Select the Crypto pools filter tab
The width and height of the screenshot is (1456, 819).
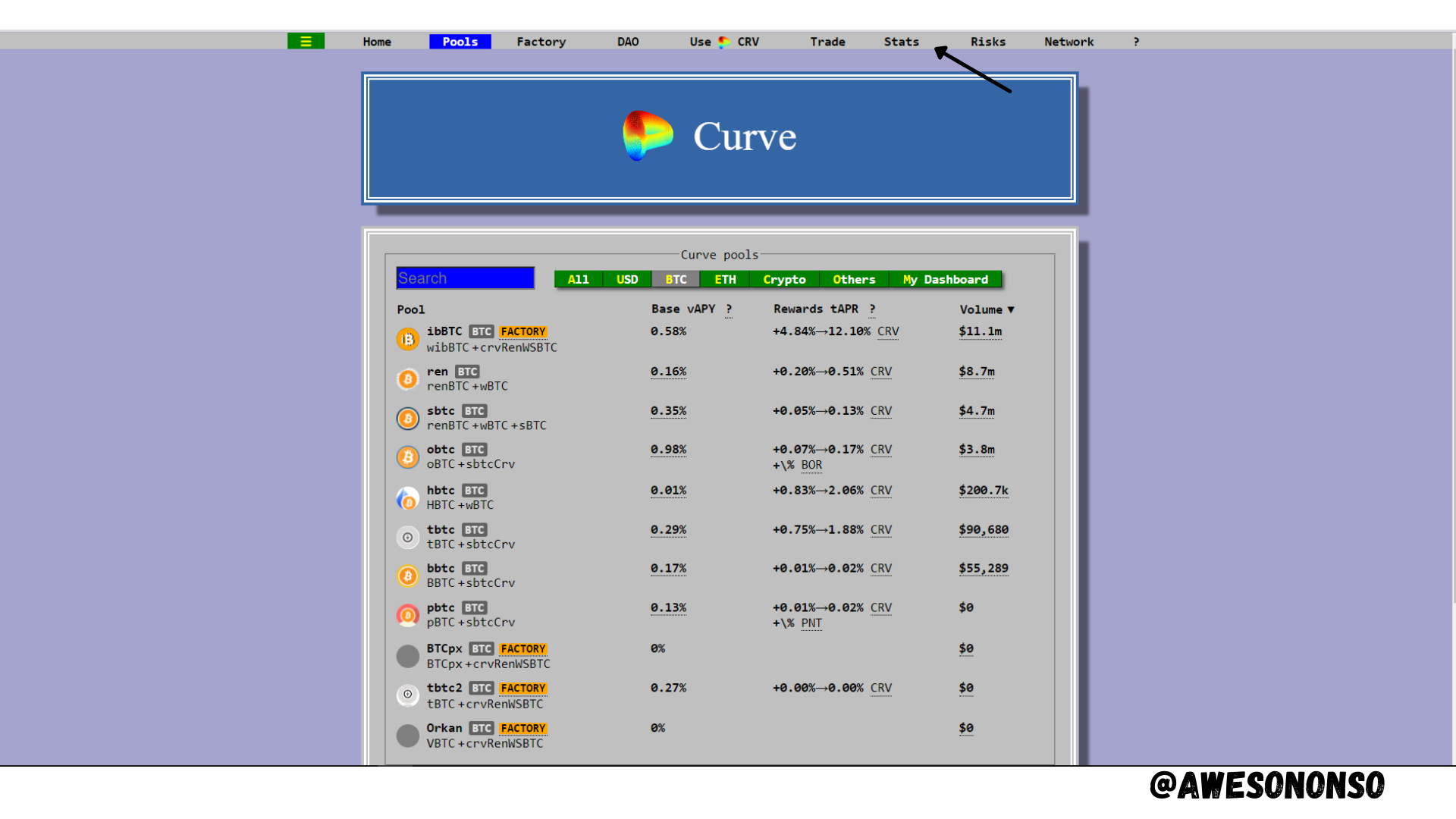click(x=784, y=280)
